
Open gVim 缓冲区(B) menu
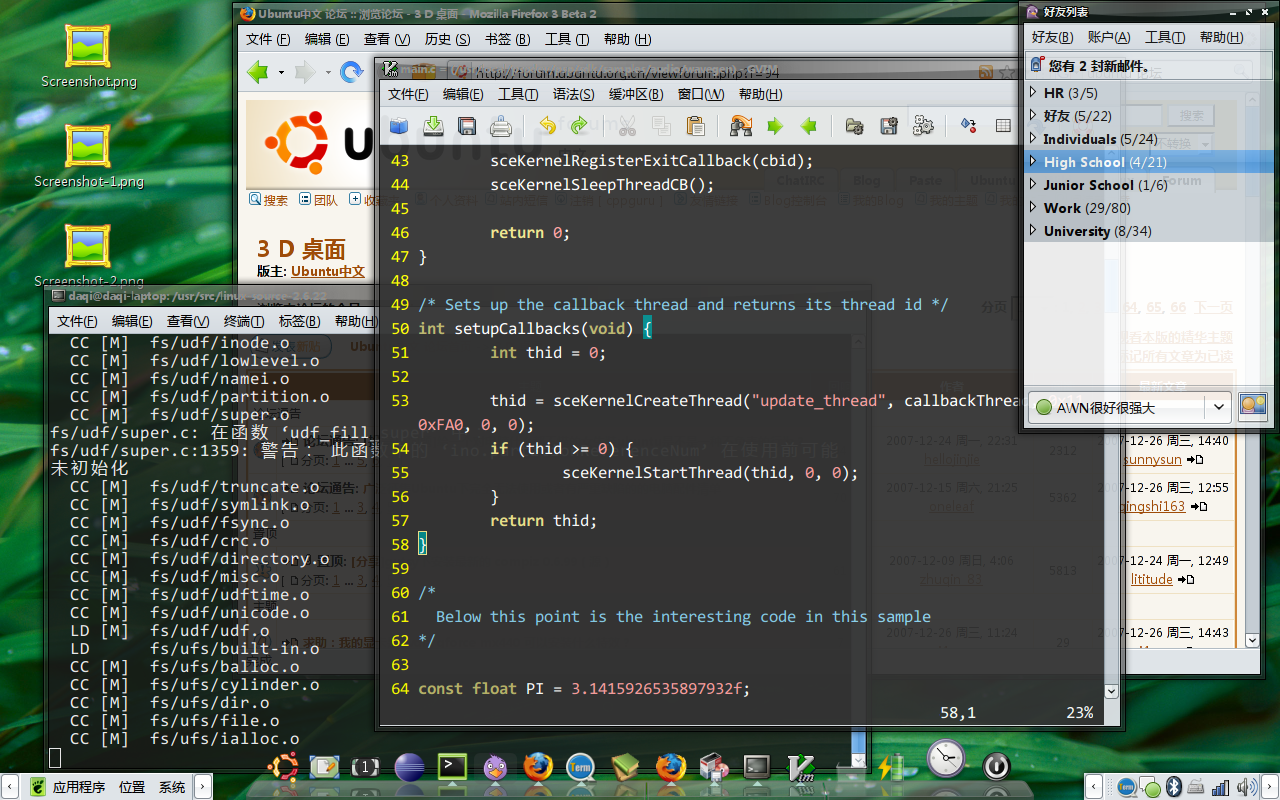pyautogui.click(x=636, y=94)
